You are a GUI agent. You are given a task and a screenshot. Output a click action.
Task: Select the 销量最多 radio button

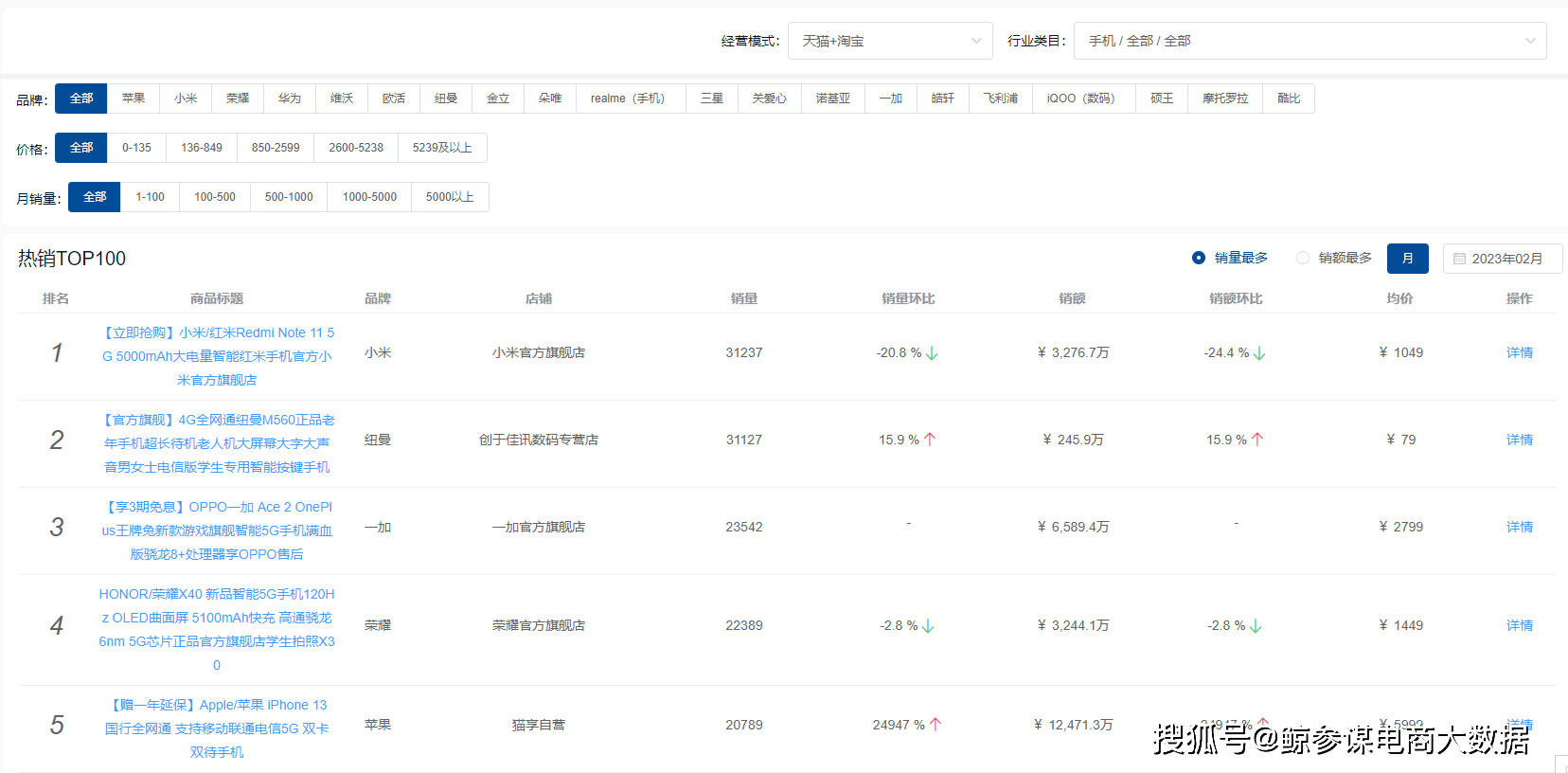(x=1199, y=258)
